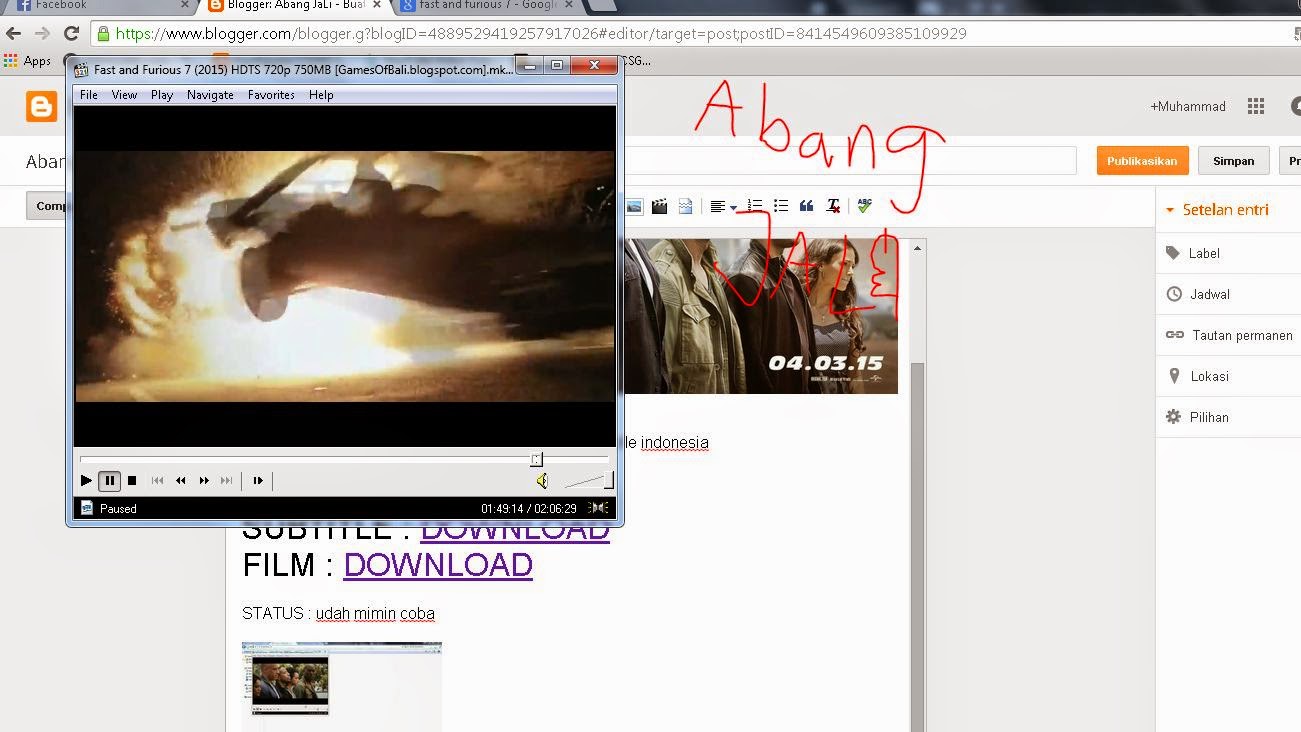Screen dimensions: 1301x732
Task: Select the Blogger: Abang JaLi tab
Action: point(294,6)
